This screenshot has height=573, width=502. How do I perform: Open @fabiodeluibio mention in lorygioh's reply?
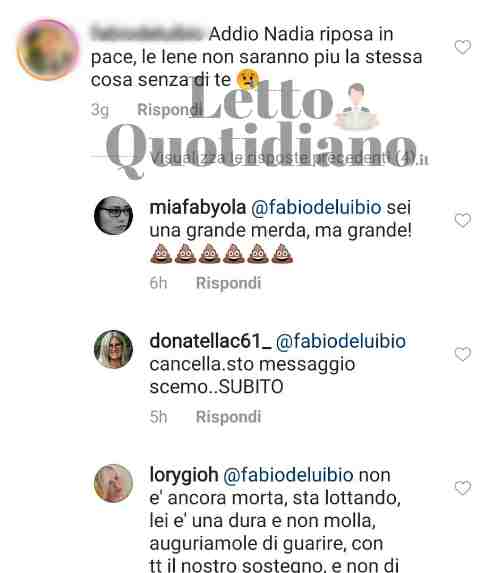288,475
